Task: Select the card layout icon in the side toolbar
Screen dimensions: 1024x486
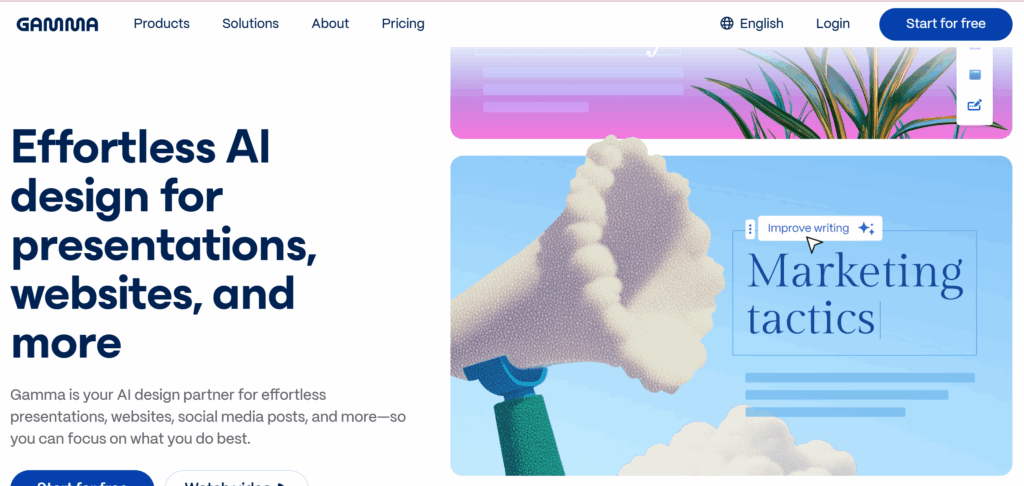Action: pos(974,74)
